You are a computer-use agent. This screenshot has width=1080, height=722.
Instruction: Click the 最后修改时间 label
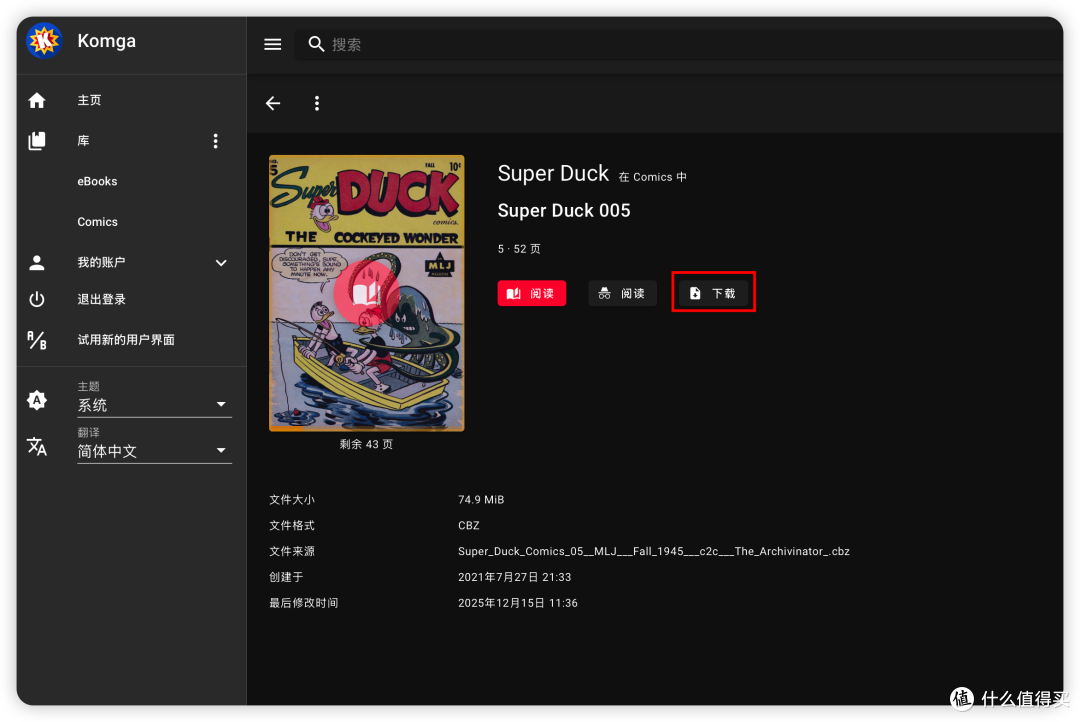pyautogui.click(x=304, y=604)
